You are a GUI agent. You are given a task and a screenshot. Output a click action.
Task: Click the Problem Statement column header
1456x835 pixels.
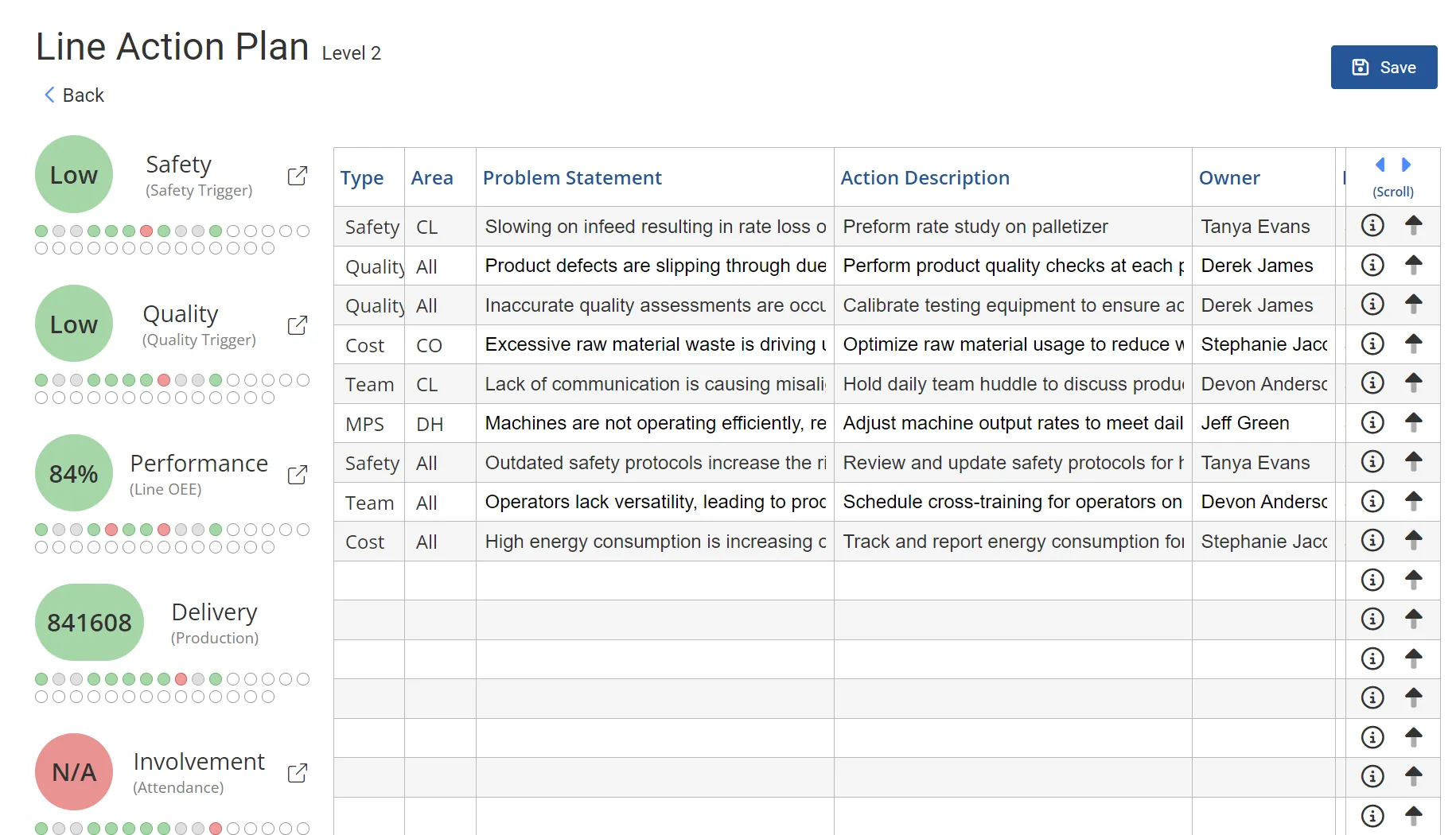point(572,178)
